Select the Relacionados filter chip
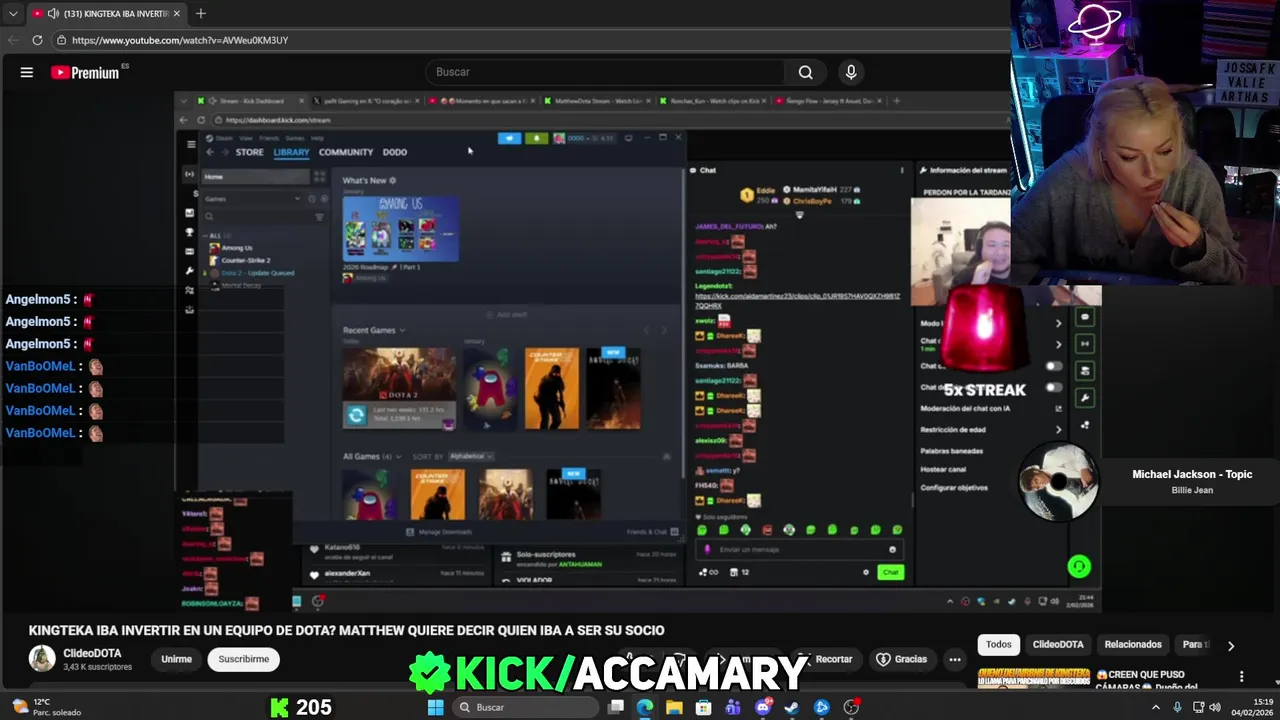The image size is (1280, 720). click(x=1132, y=645)
